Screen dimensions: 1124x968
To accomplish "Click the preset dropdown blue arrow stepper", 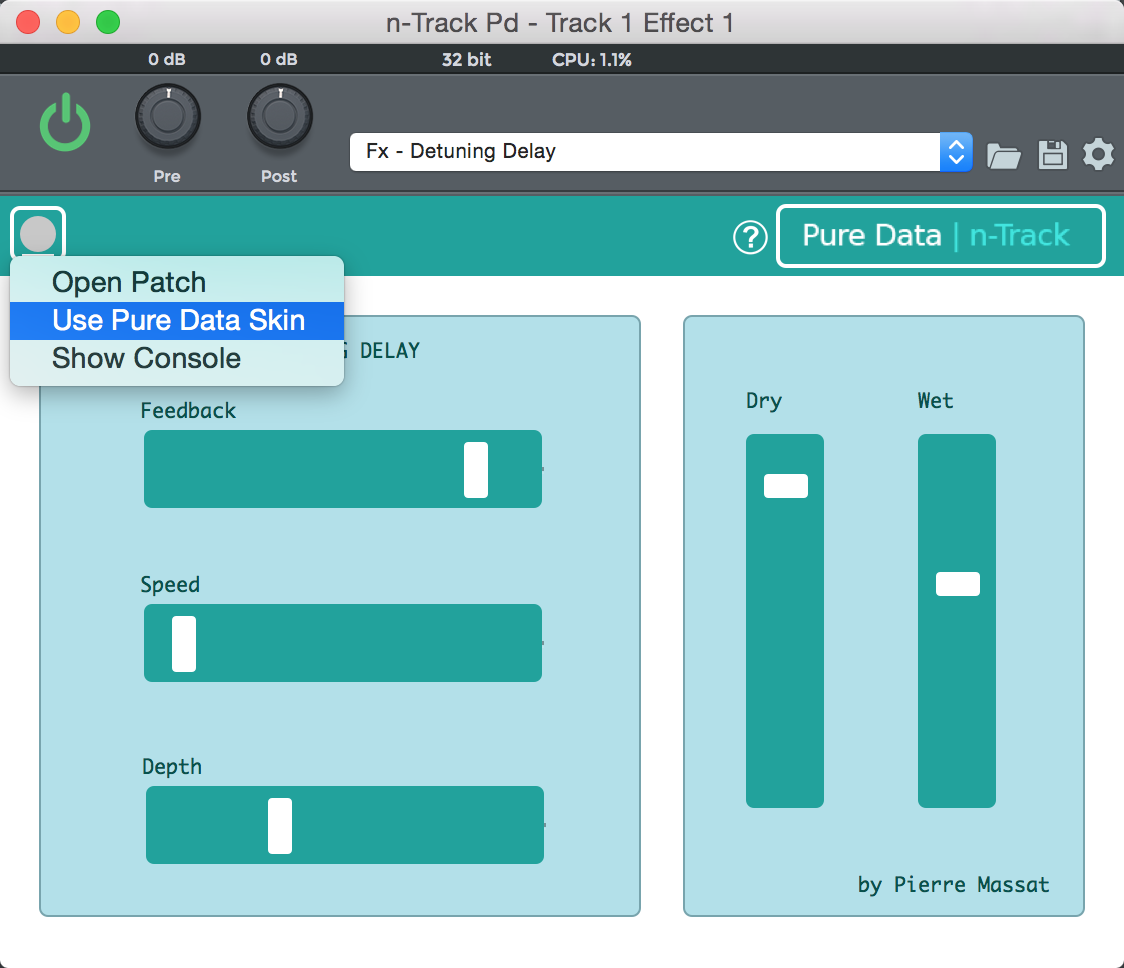I will click(956, 152).
